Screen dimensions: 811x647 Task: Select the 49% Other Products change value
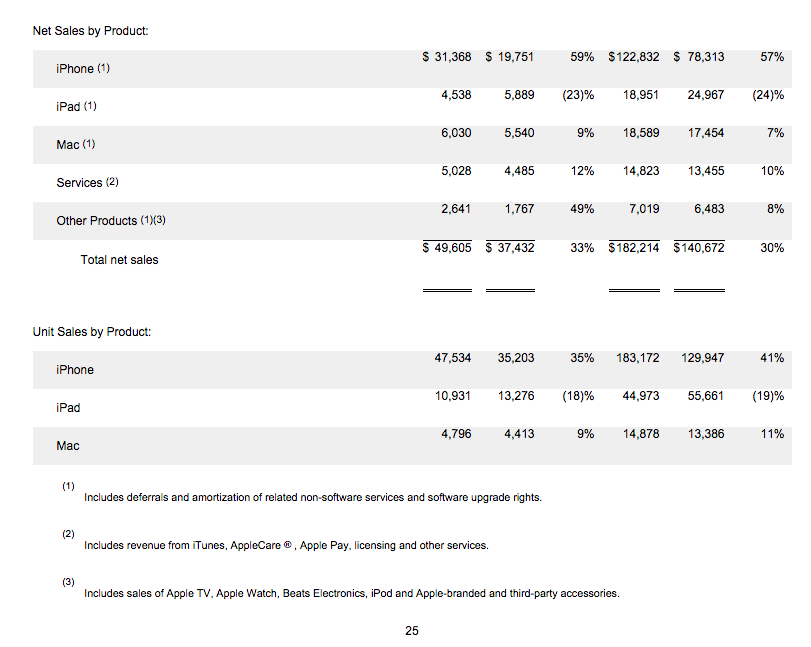coord(582,209)
